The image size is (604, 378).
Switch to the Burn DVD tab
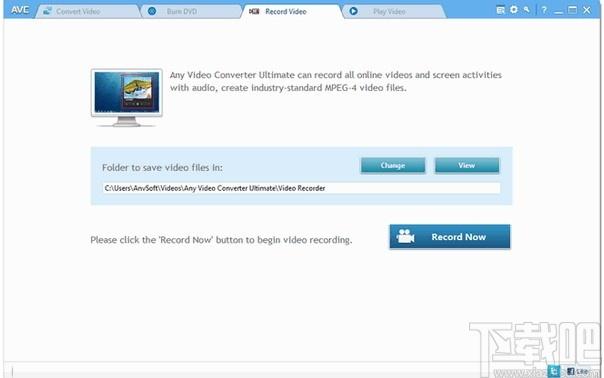[191, 11]
